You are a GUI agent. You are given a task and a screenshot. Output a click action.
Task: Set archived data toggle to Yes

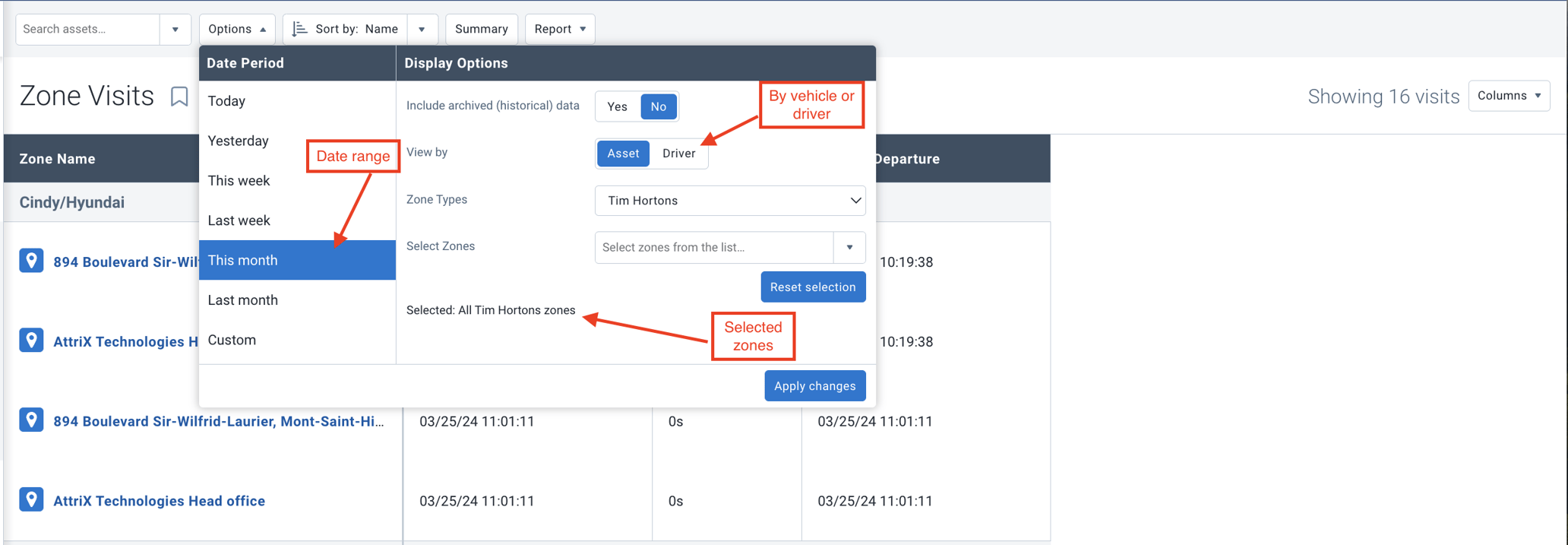[618, 106]
